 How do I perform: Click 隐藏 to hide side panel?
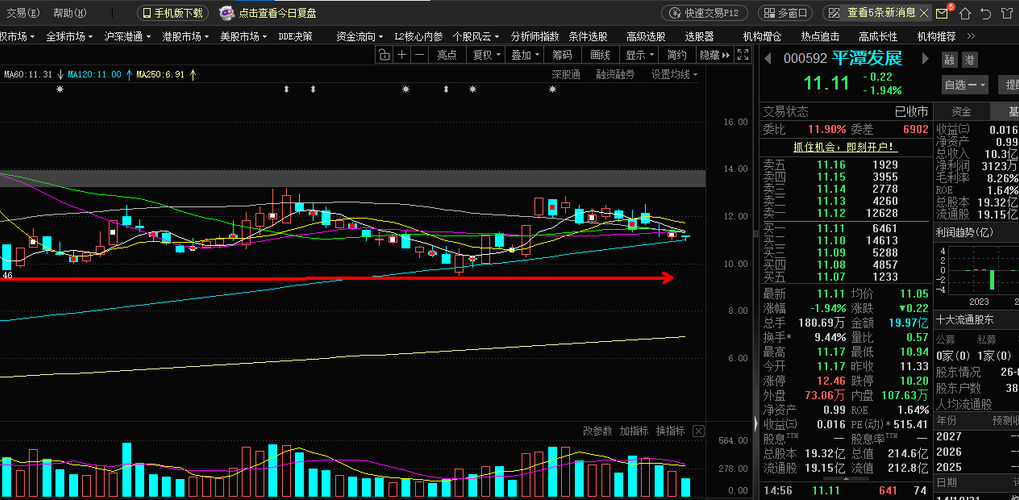pyautogui.click(x=714, y=55)
